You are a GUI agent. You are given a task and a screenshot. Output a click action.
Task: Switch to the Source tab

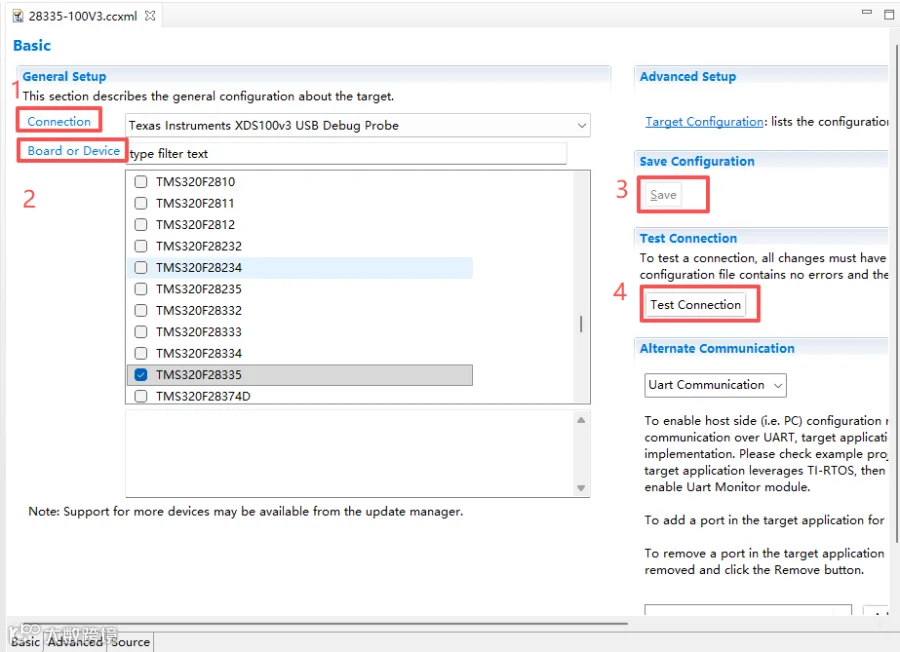(130, 642)
